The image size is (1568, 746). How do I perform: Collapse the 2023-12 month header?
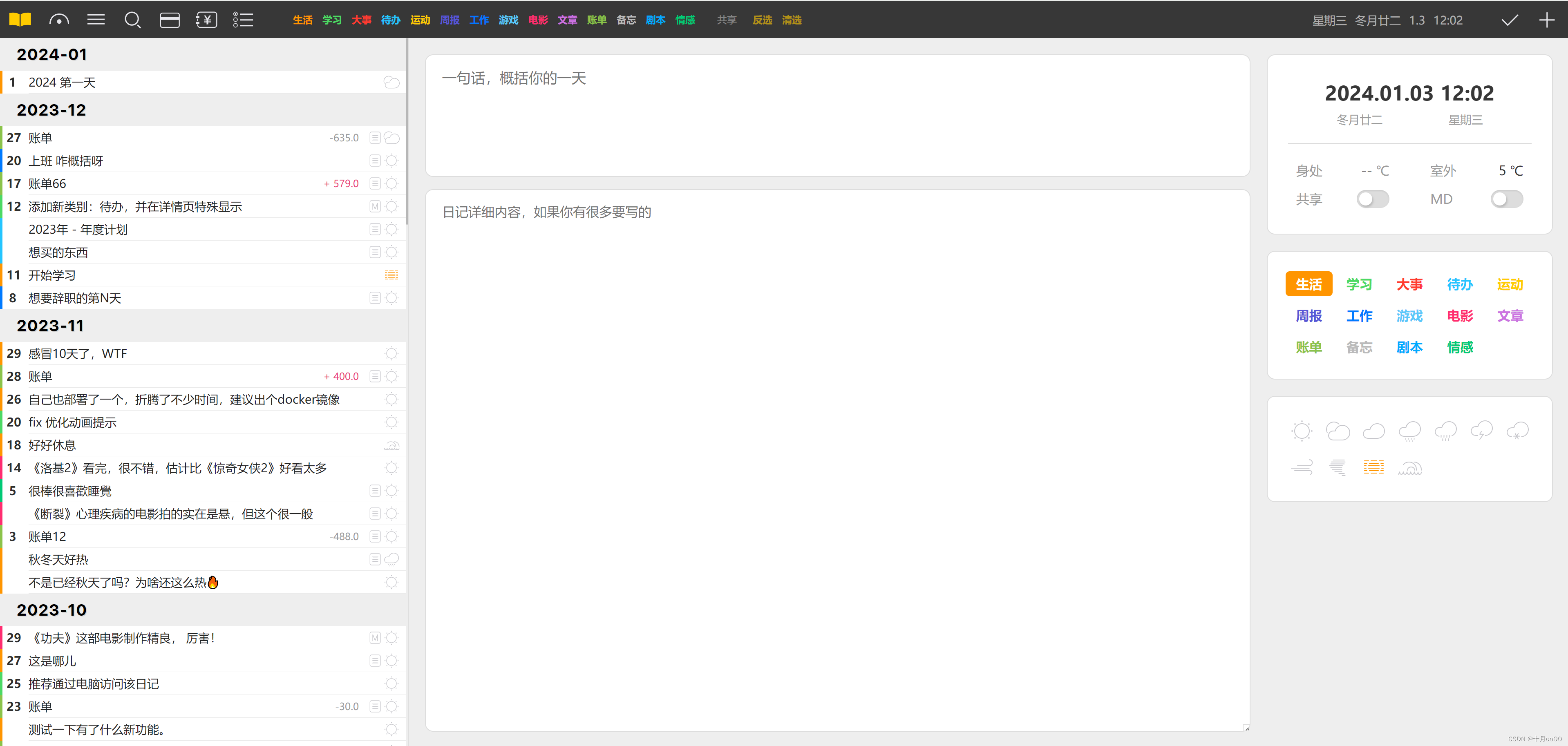pos(52,110)
